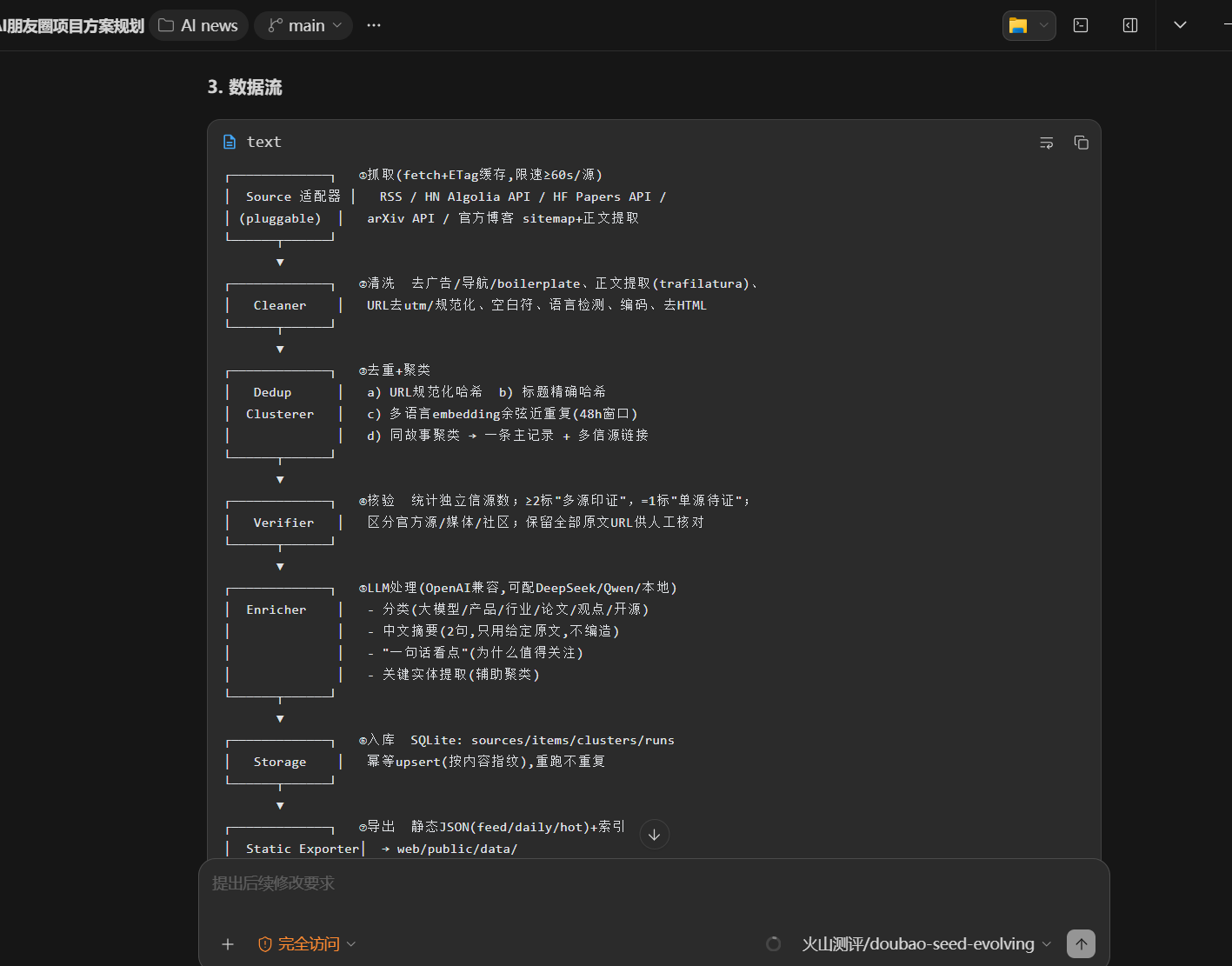The image size is (1232, 966).
Task: Click the 'URL去utm/规范化' cleaning line
Action: 536,305
